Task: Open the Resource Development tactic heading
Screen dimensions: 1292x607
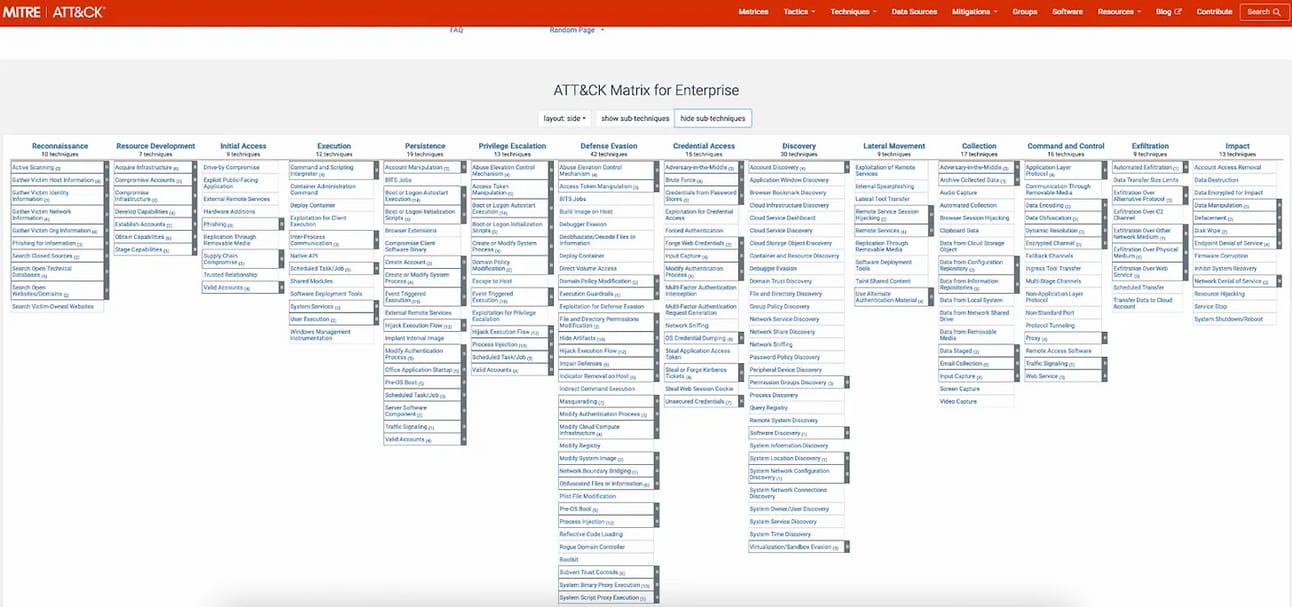Action: click(x=155, y=146)
